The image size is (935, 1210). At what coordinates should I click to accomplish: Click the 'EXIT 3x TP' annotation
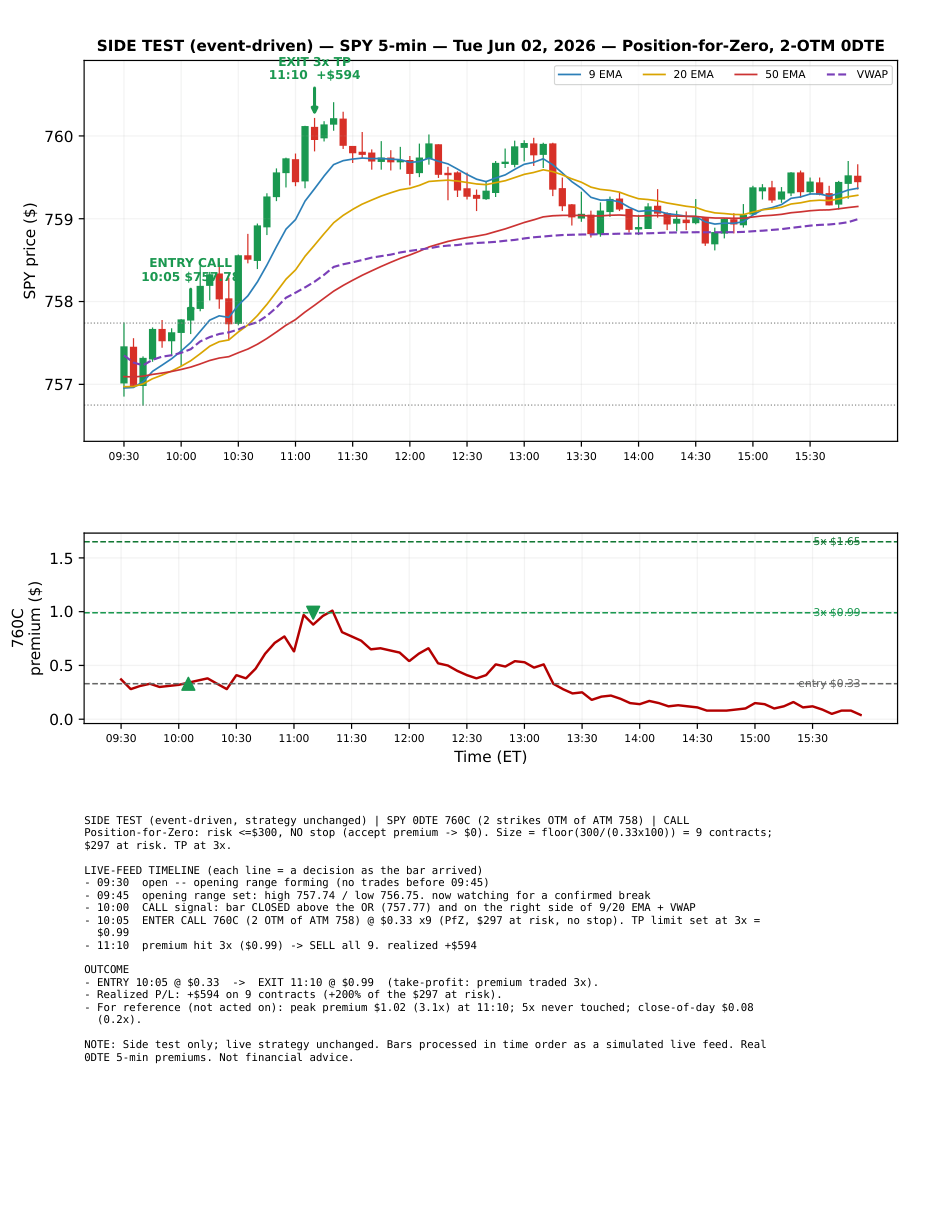[314, 62]
